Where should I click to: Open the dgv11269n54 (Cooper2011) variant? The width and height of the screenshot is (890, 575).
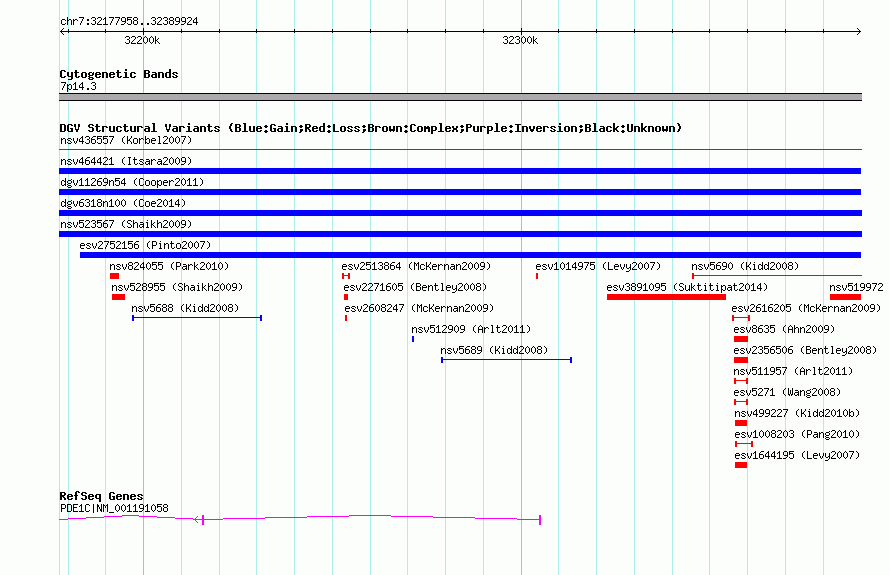click(x=132, y=182)
